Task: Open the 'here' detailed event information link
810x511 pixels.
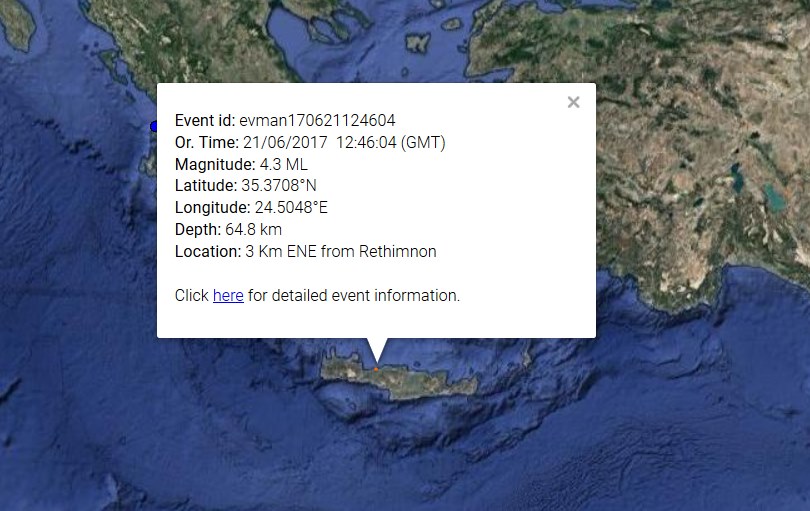Action: (228, 296)
